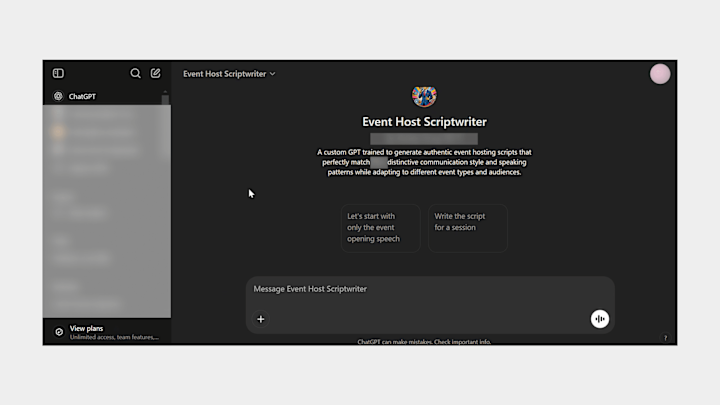
Task: Choose 'Write the script for a session' prompt
Action: tap(467, 228)
